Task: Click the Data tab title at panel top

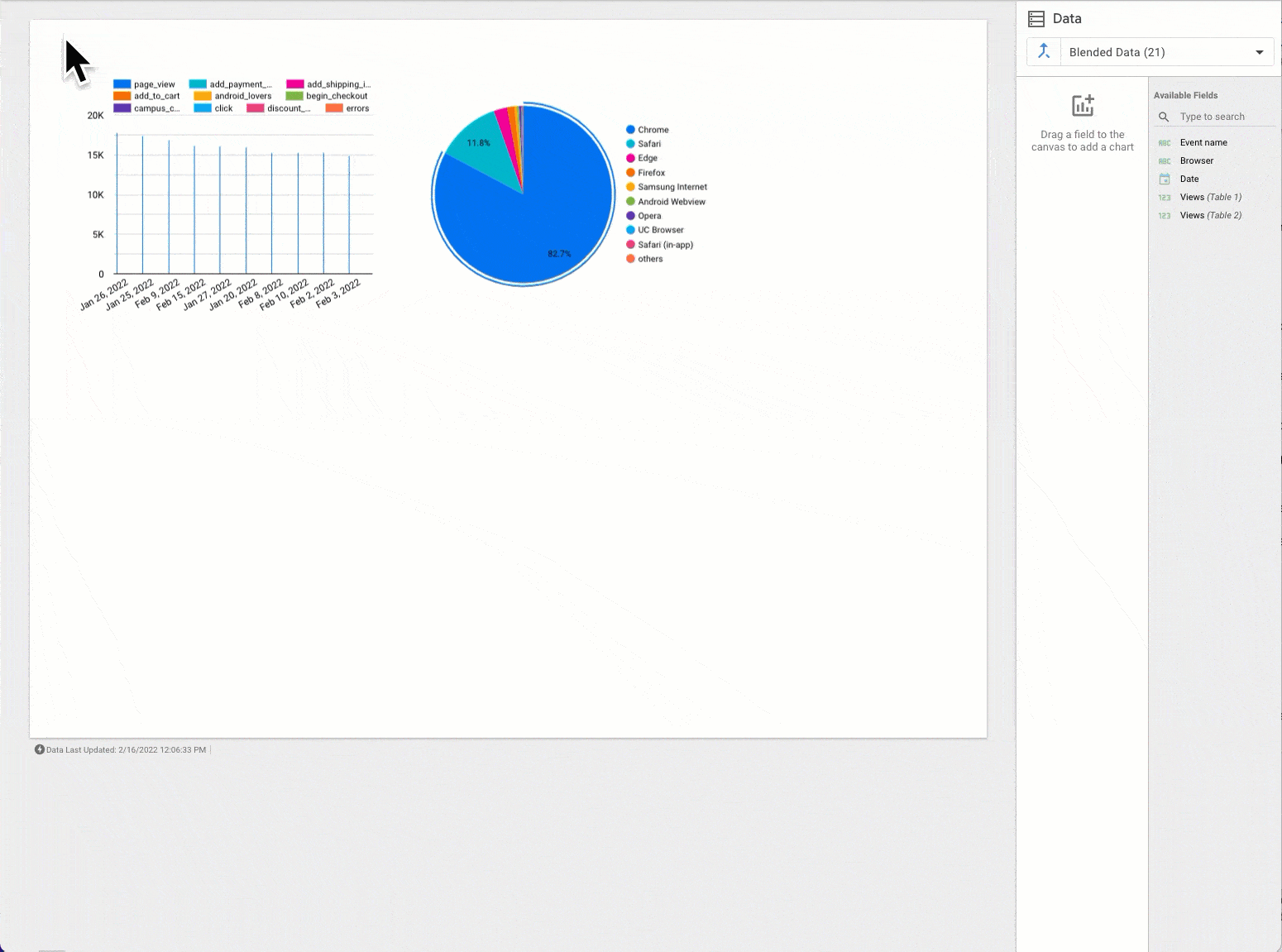Action: pos(1066,17)
